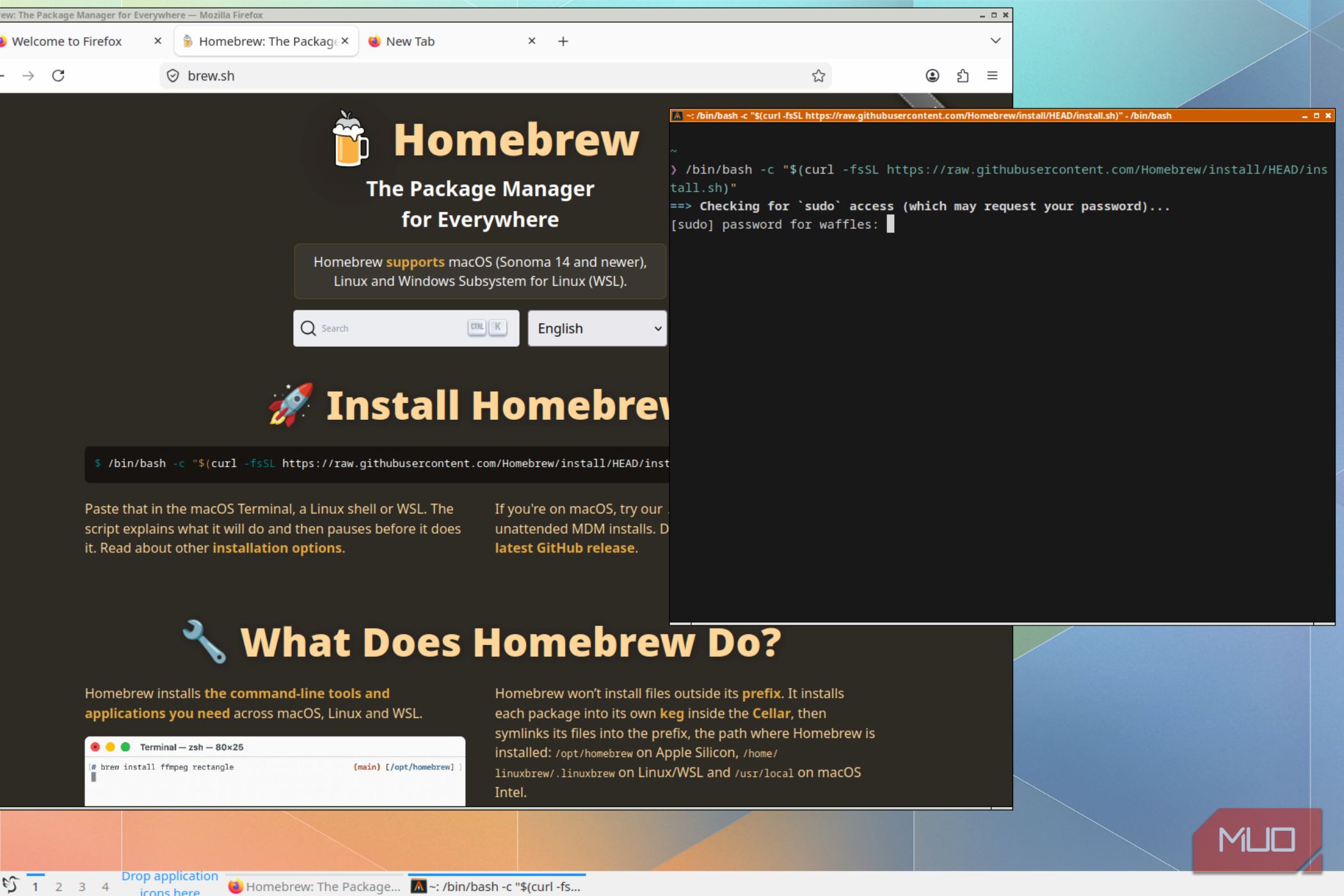Screen dimensions: 1344x896
Task: Open the Firefox extensions puzzle icon
Action: (x=962, y=76)
